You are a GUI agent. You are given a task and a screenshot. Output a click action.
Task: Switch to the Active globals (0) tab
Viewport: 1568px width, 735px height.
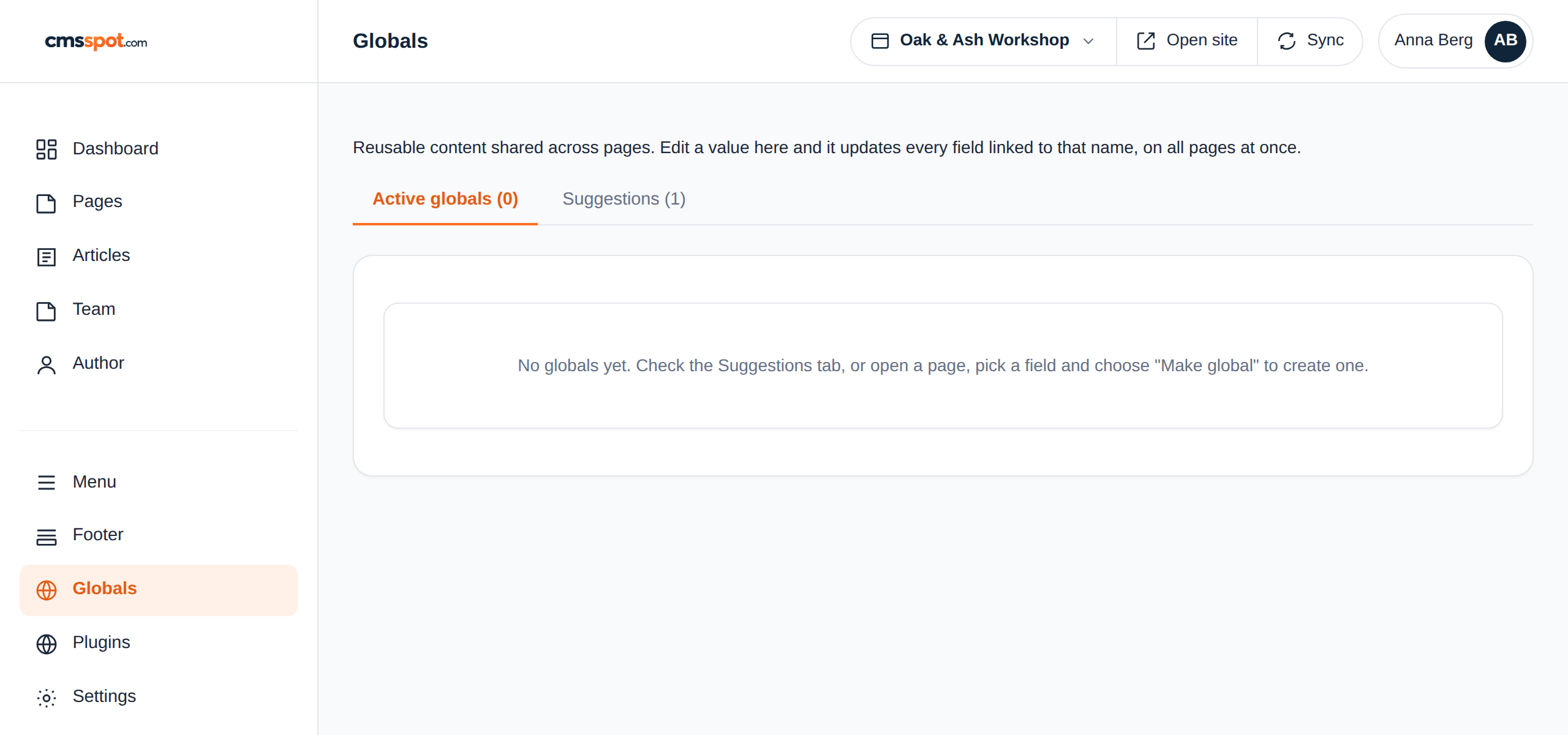click(445, 199)
